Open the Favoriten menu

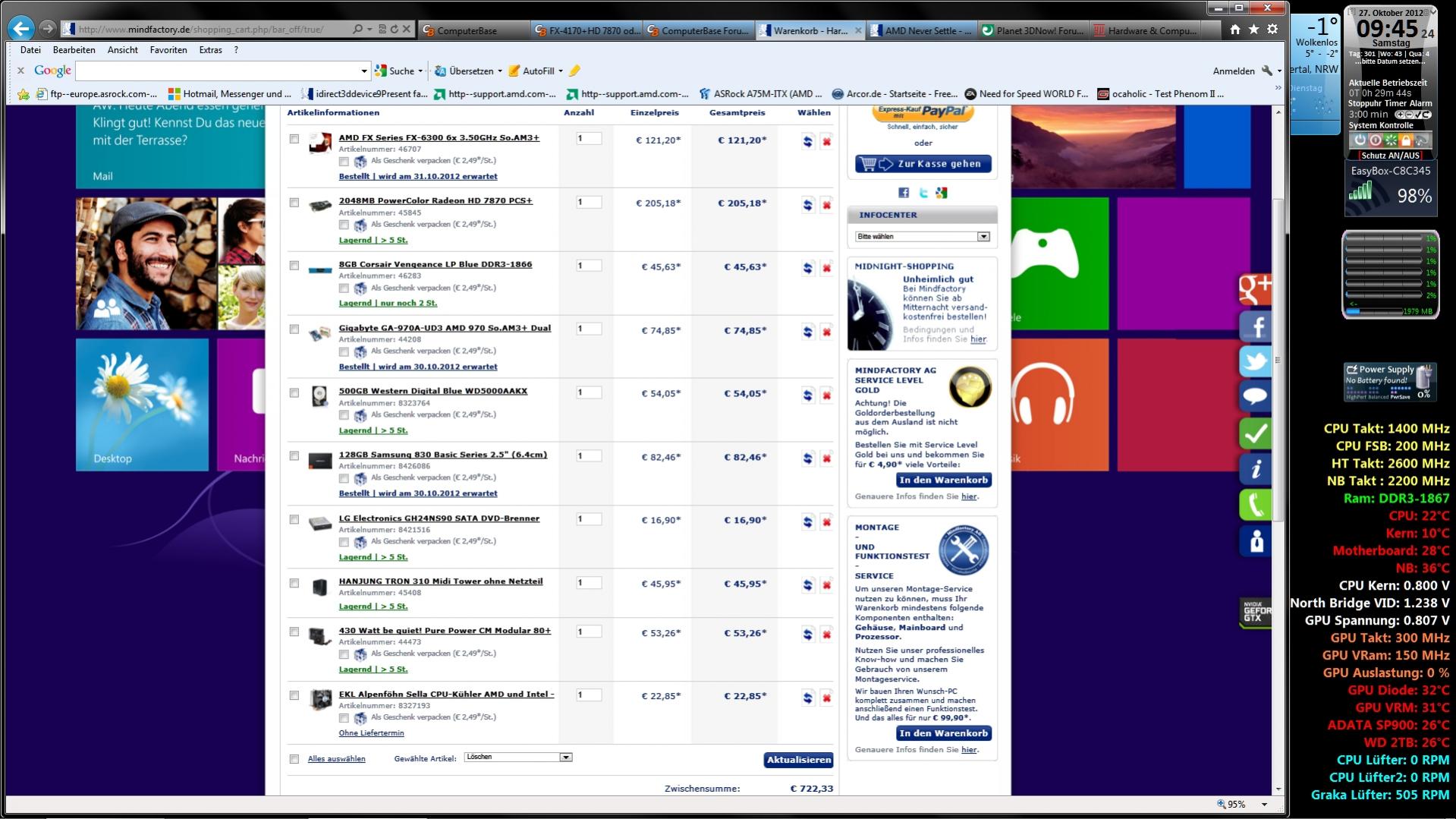(x=168, y=50)
